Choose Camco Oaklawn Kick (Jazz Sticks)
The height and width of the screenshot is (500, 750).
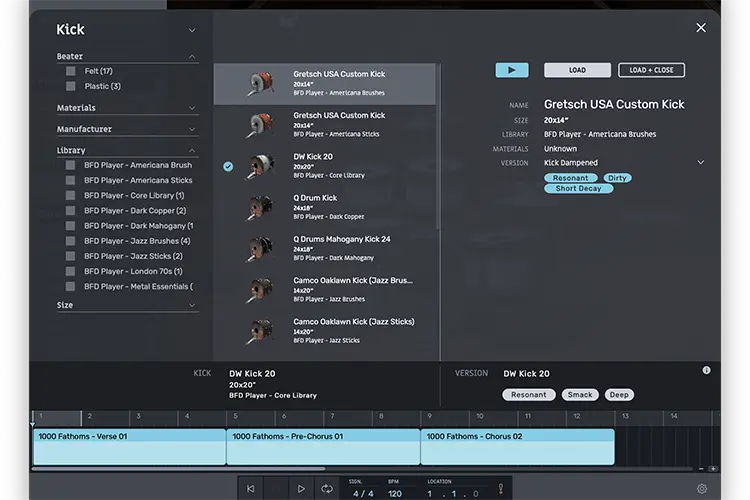tap(324, 331)
